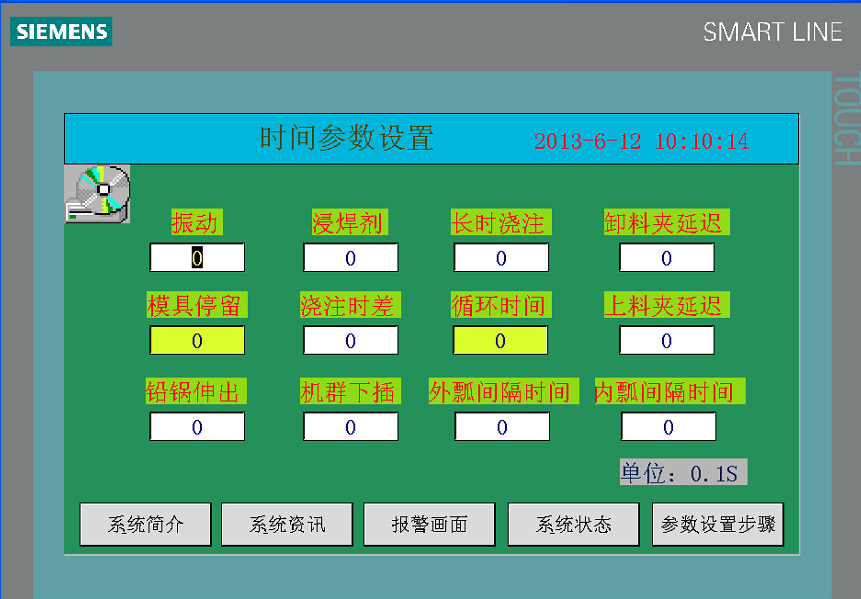
Task: Click the 循环时间 label
Action: pos(501,305)
